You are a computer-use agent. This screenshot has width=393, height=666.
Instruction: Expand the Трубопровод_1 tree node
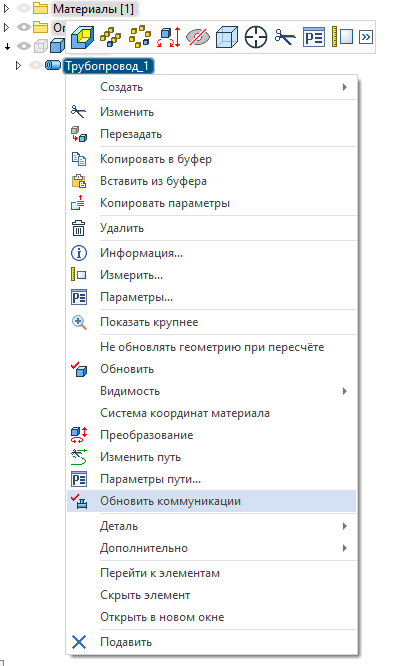18,65
